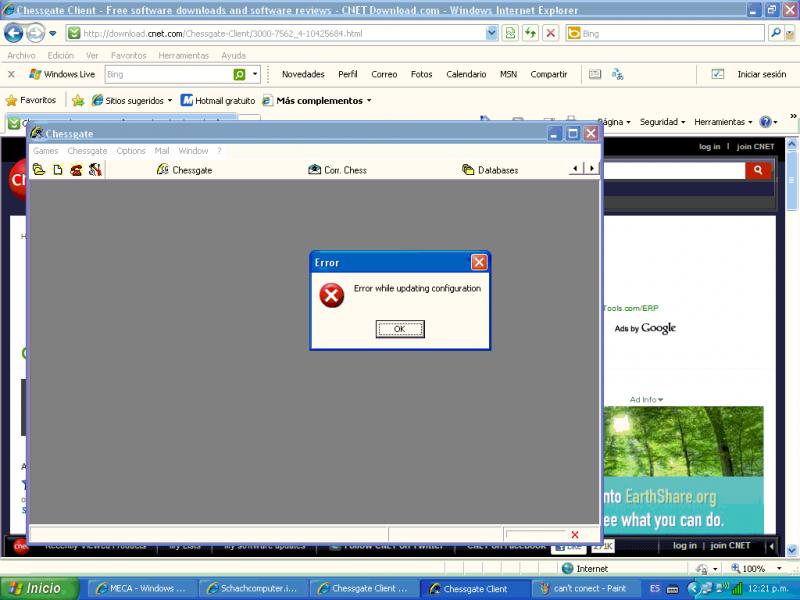Click the red CNET search button
800x600 pixels.
[758, 170]
